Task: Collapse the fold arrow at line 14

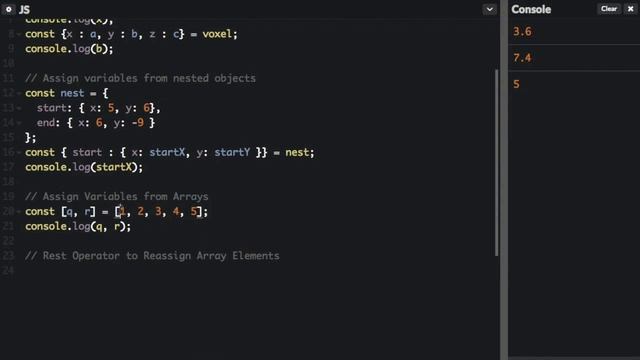Action: pos(19,123)
